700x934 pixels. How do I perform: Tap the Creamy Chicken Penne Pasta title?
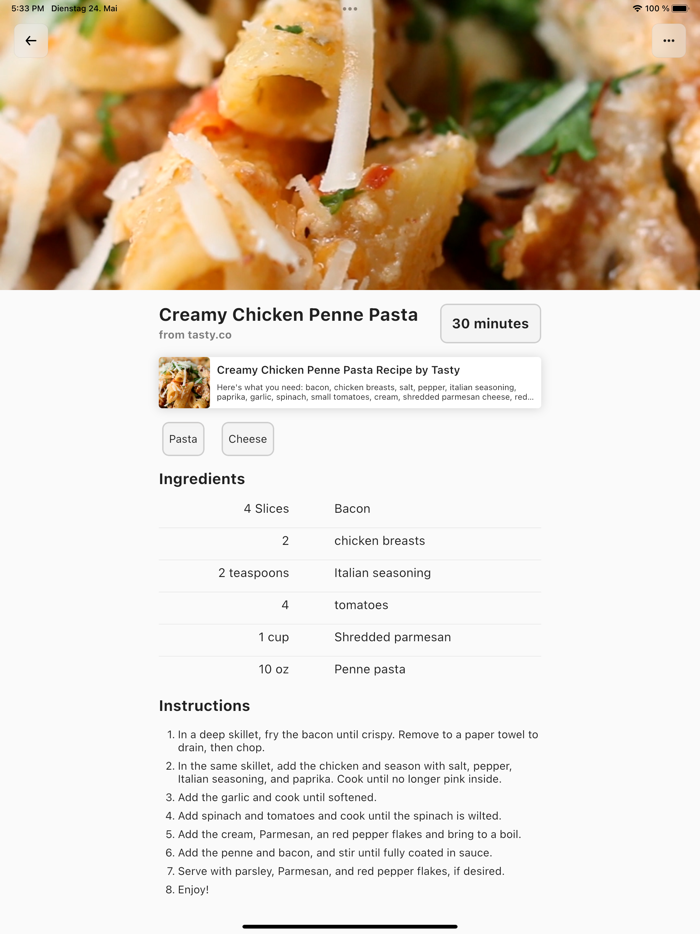[x=288, y=315]
